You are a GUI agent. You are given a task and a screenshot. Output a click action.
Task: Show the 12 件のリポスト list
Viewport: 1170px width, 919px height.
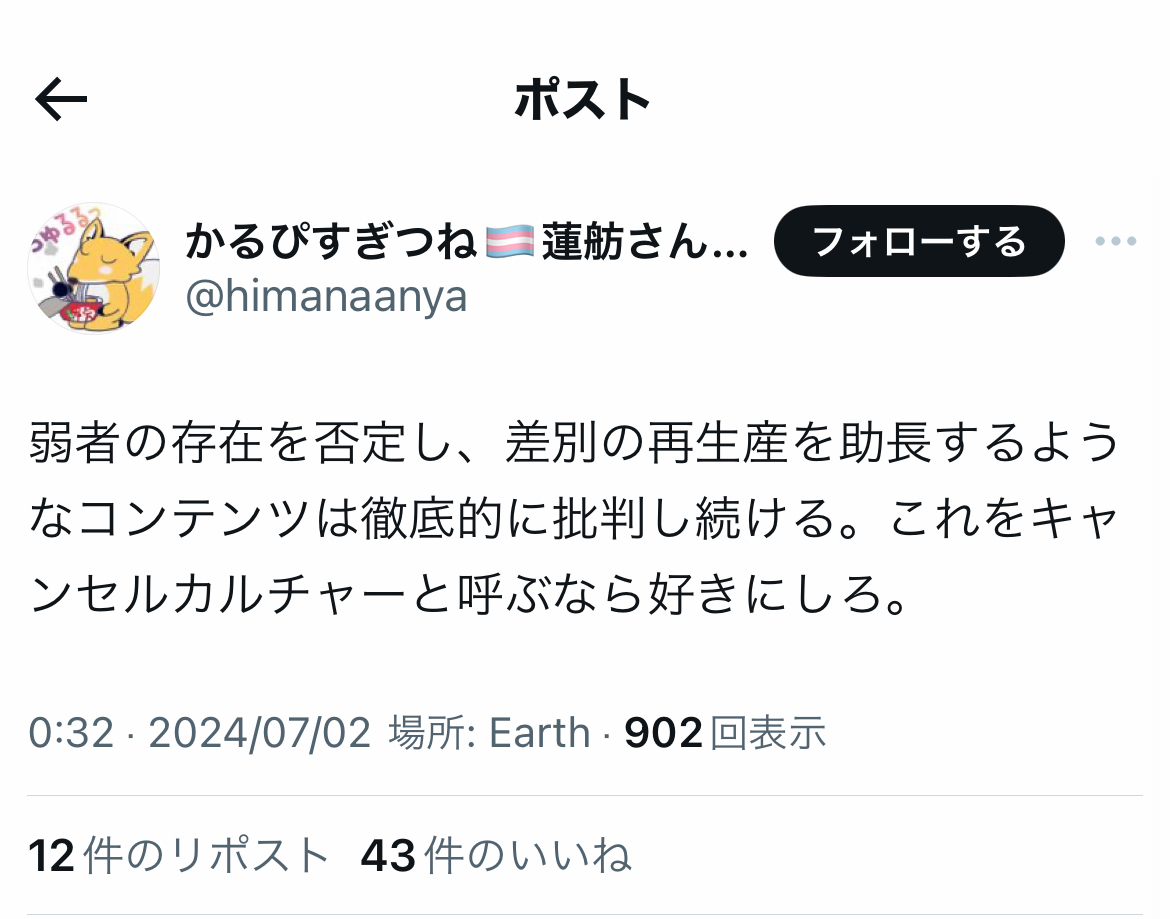coord(179,855)
